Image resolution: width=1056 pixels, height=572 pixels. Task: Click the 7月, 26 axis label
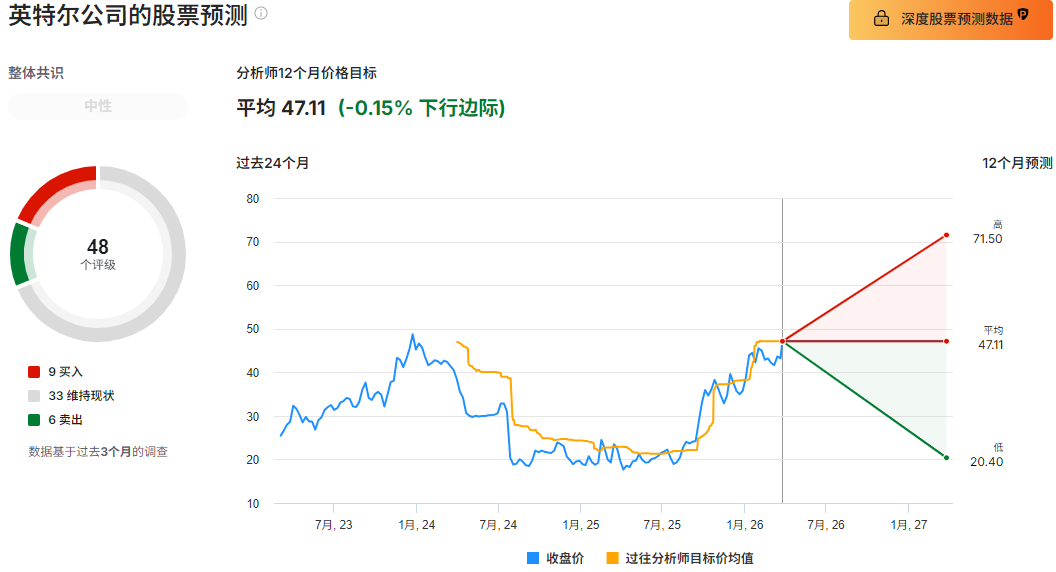[x=826, y=525]
